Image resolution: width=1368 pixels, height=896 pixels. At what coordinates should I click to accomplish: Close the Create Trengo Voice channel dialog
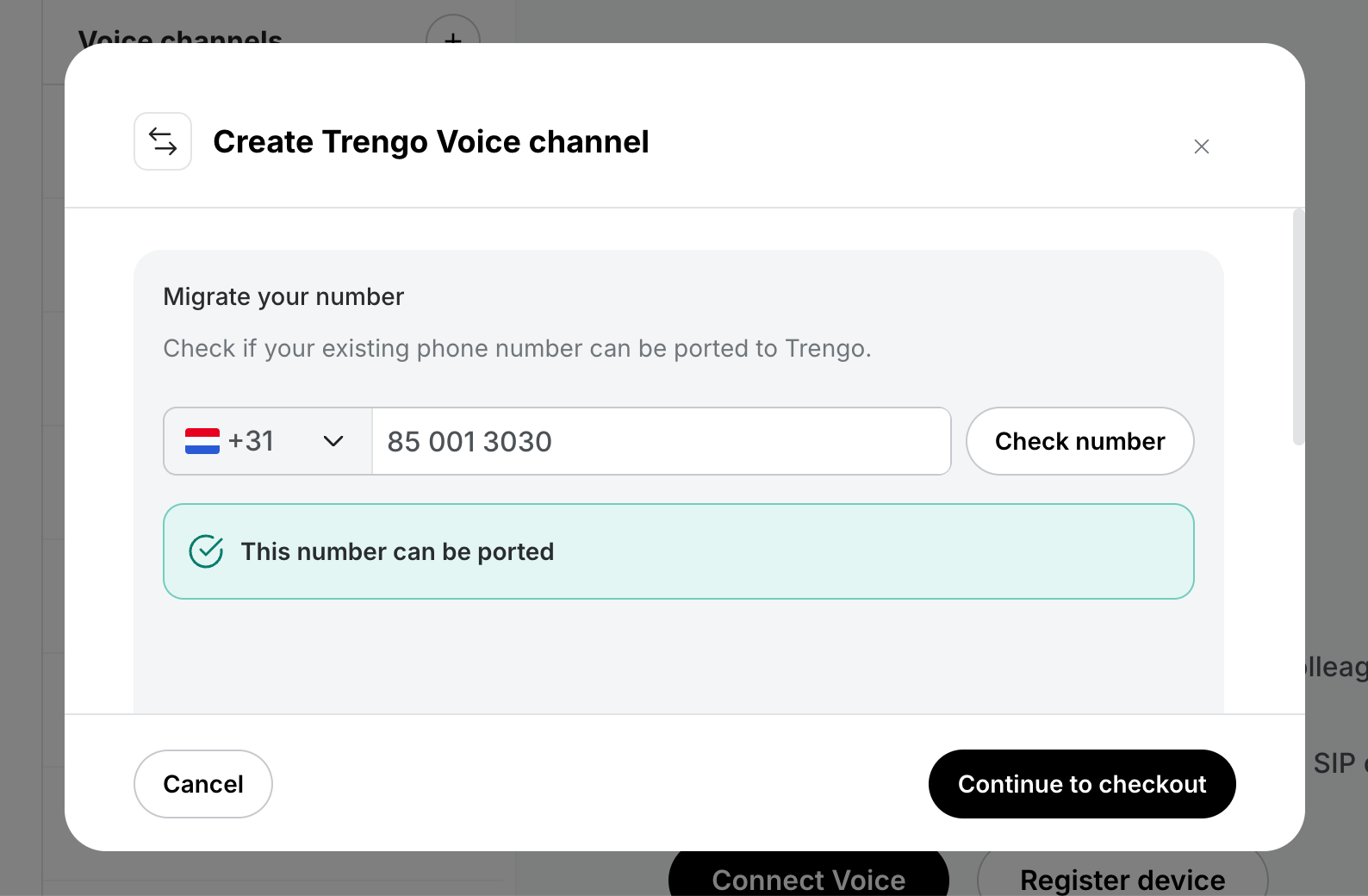point(1202,146)
